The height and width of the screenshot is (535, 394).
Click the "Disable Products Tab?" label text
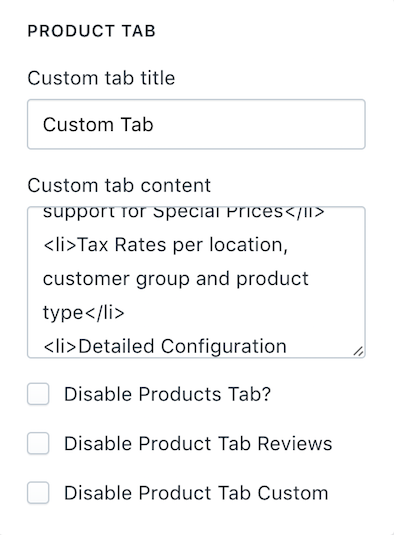[x=167, y=394]
